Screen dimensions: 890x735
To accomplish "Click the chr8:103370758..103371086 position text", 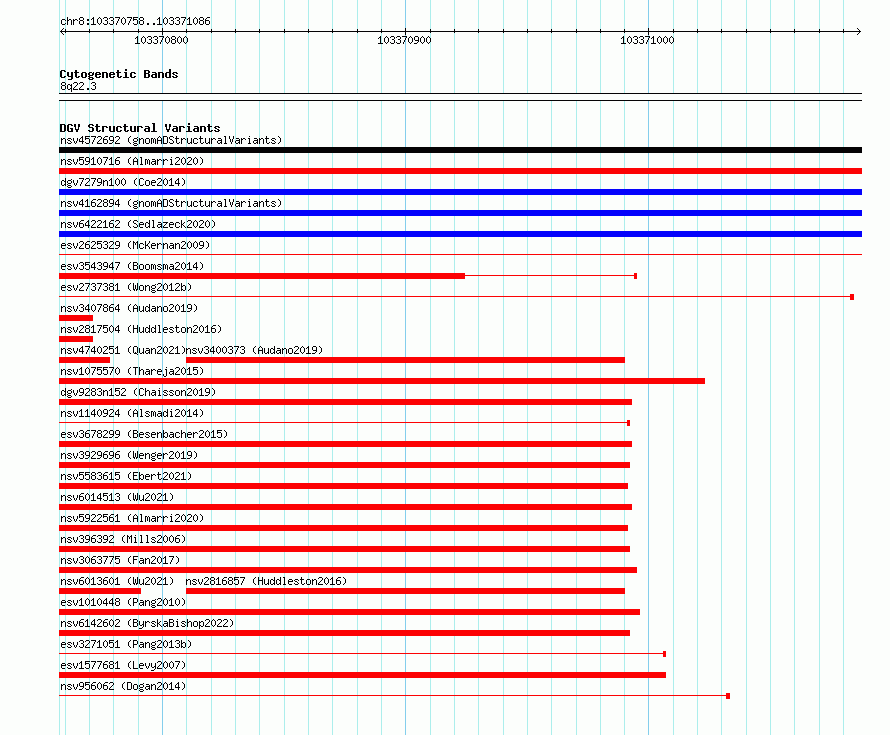I will (135, 21).
